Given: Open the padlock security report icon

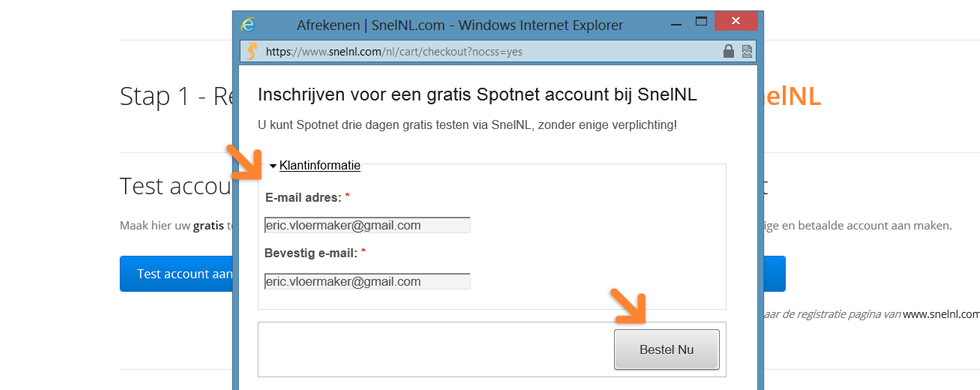Looking at the screenshot, I should [x=729, y=51].
